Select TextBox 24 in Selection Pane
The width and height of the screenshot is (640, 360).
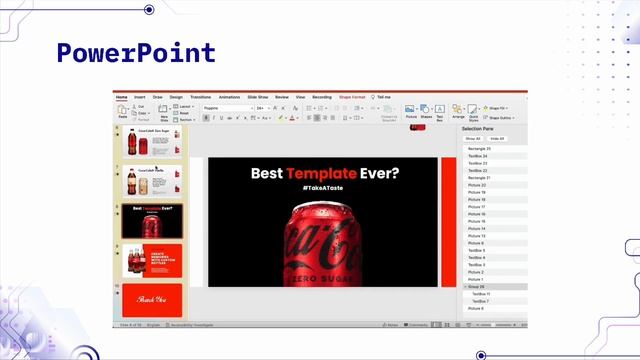[495, 156]
